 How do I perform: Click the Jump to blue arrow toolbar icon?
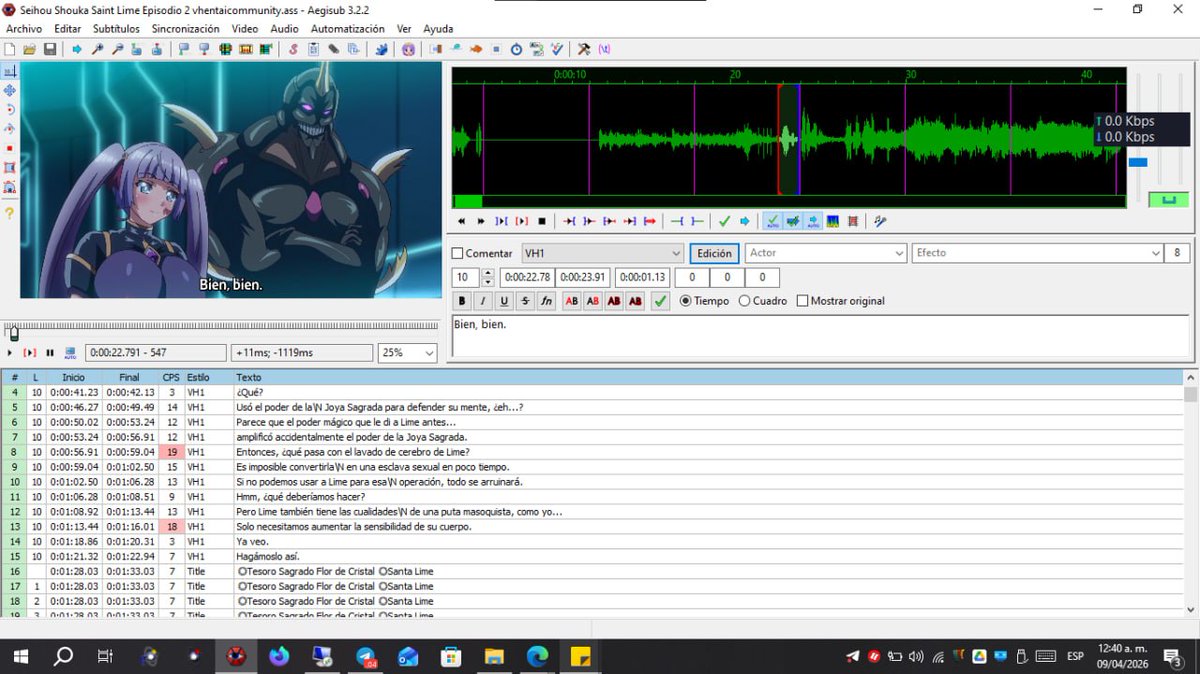tap(77, 48)
